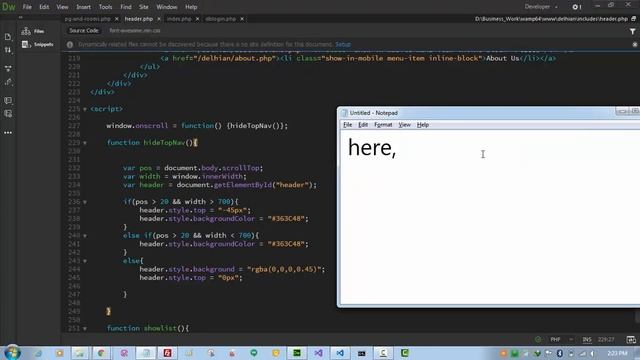The image size is (640, 360).
Task: Open FileZilla red icon in taskbar
Action: 167,353
